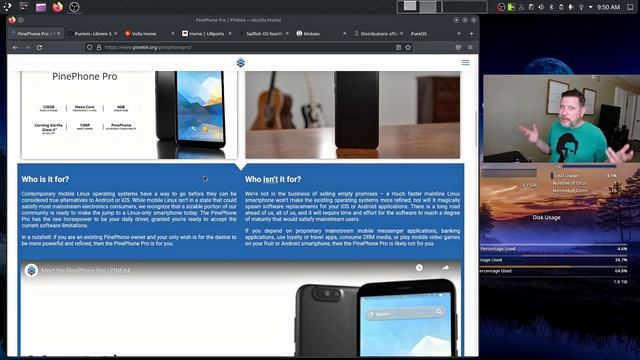Click Watch later clock on video
The height and width of the screenshot is (360, 640).
(x=419, y=268)
